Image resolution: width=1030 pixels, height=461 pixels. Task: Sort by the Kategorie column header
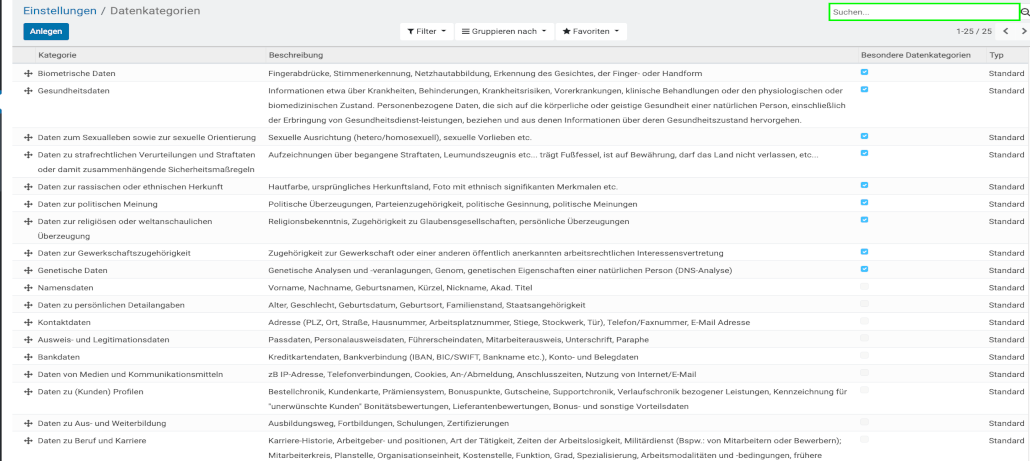click(58, 54)
